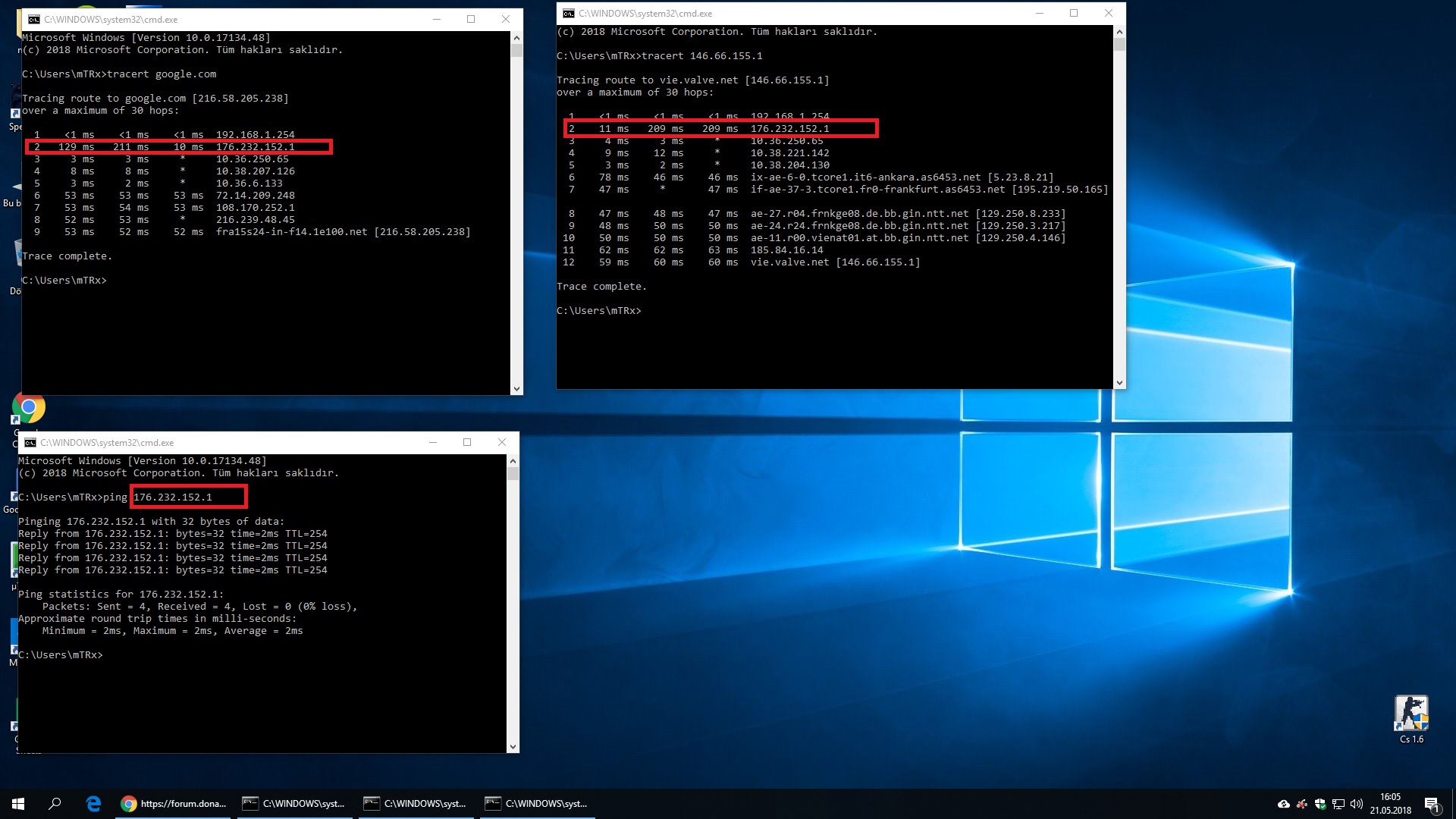Image resolution: width=1456 pixels, height=819 pixels.
Task: Launch the Cs 1.6 desktop shortcut
Action: tap(1411, 714)
